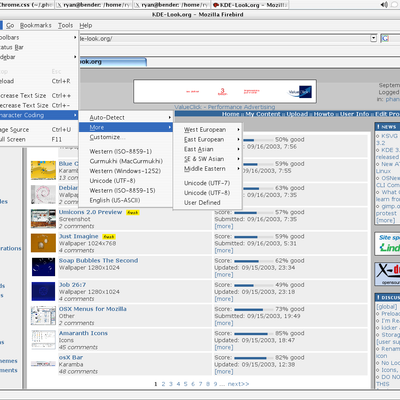Select Western (ISO-8859-15) encoding
The image size is (400, 400).
(x=126, y=190)
